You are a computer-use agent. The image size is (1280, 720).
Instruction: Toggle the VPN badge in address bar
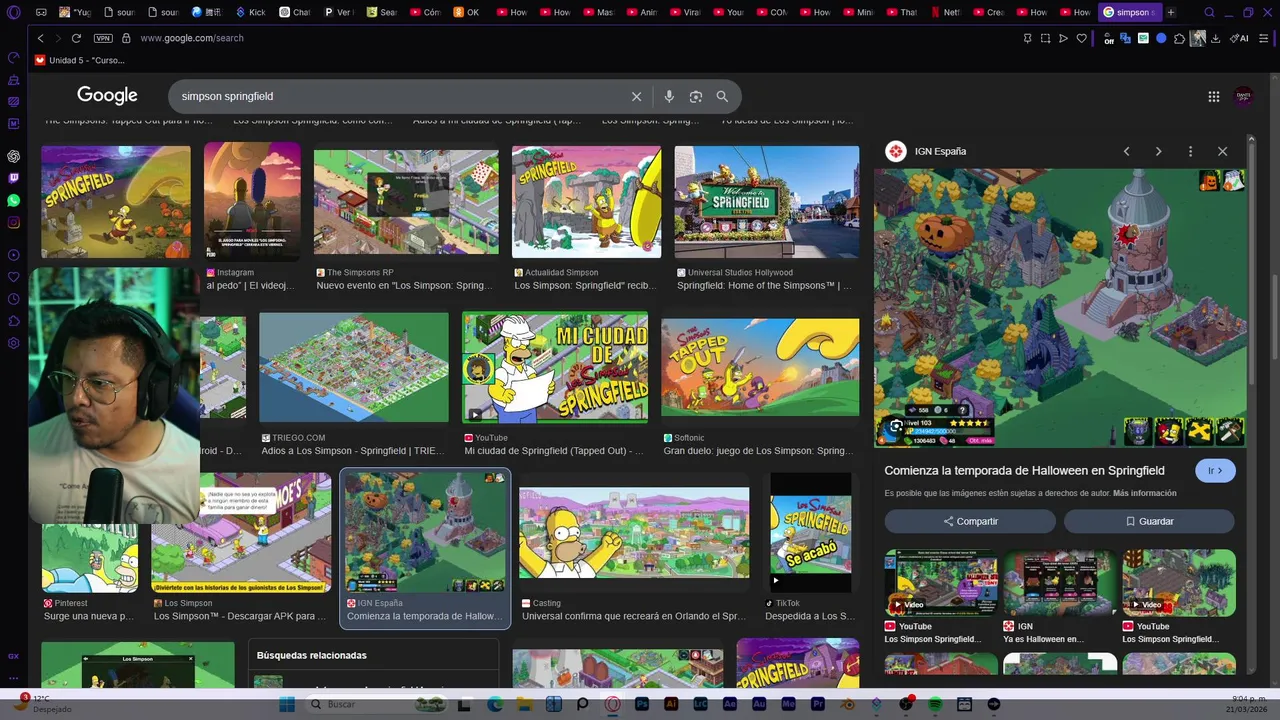point(103,38)
